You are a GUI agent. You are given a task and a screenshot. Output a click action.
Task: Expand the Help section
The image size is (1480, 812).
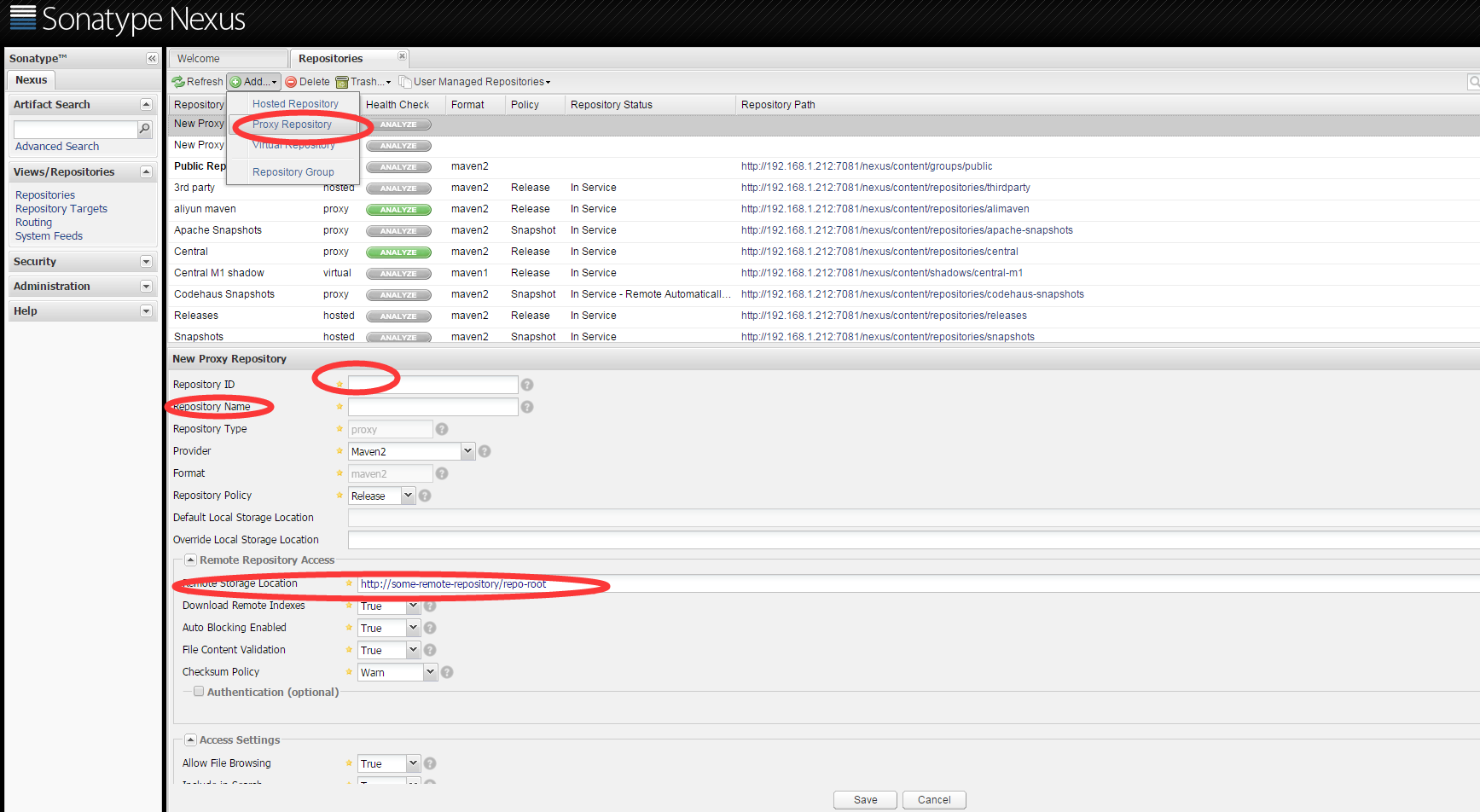tap(146, 311)
